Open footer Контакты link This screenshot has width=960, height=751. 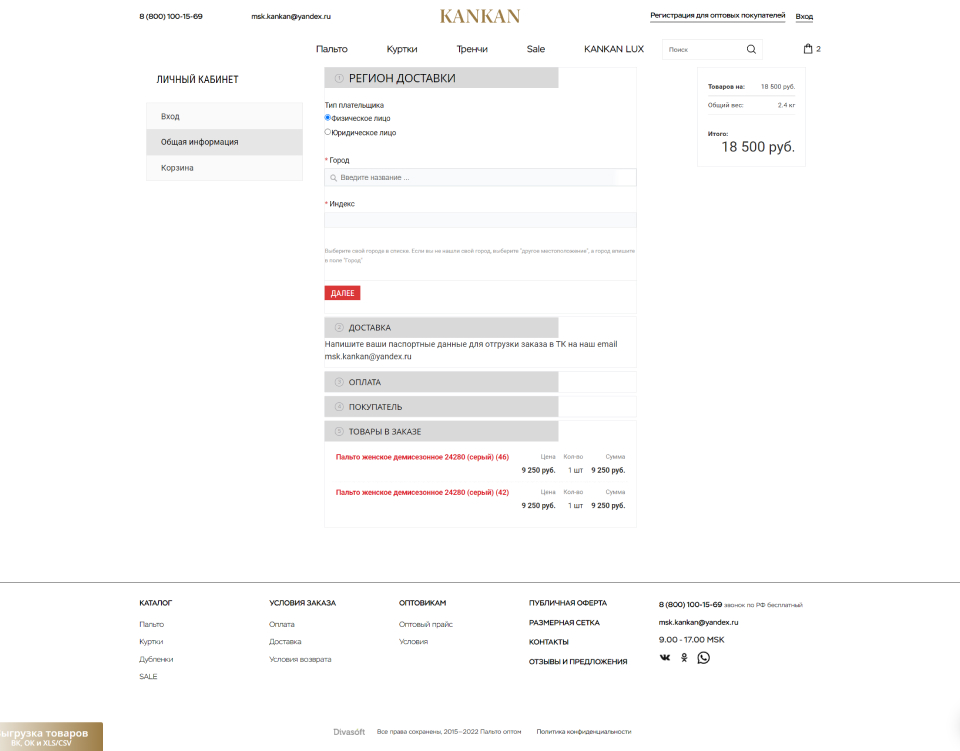coord(549,642)
